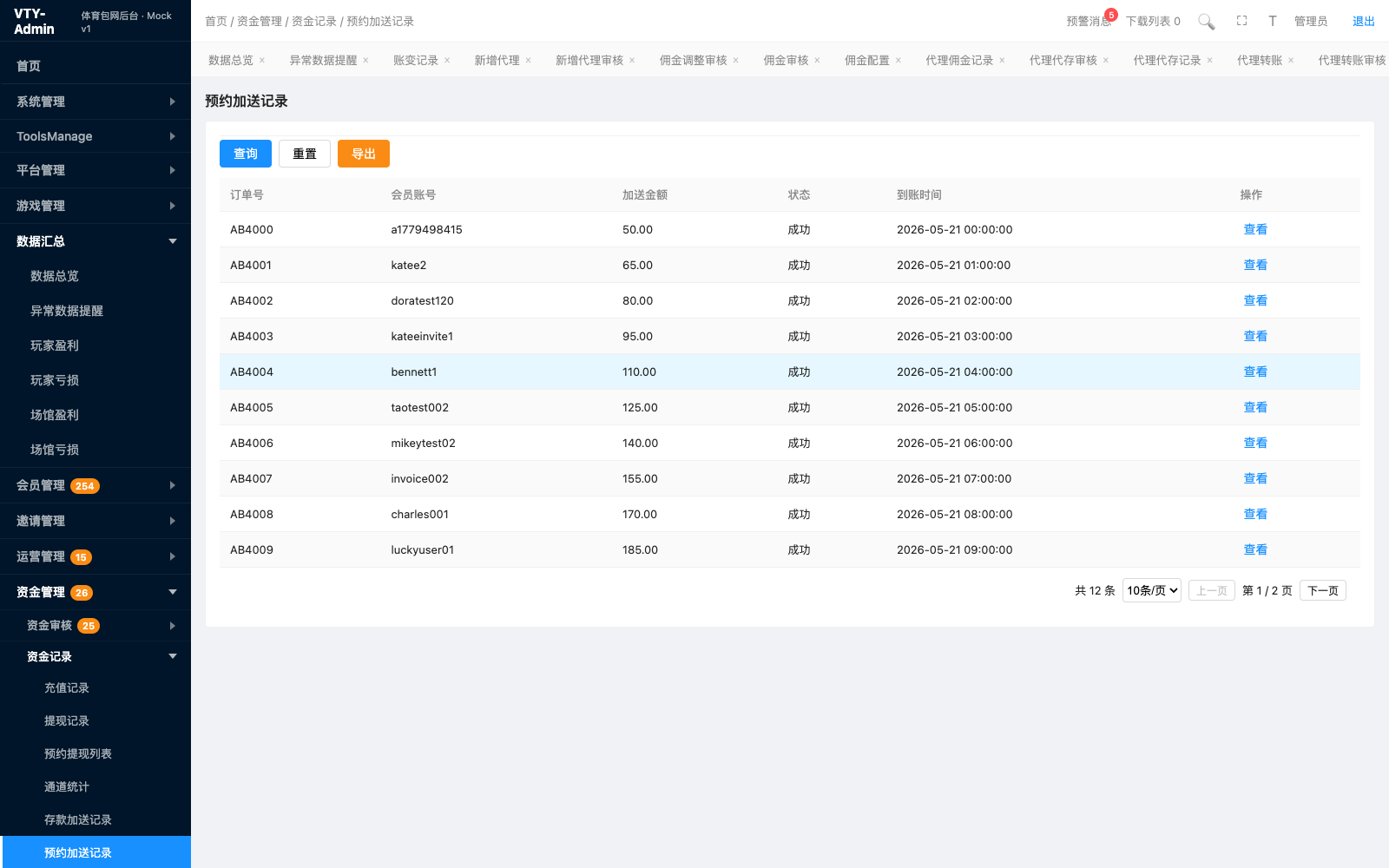Close the 账变记录 tab

coord(447,61)
